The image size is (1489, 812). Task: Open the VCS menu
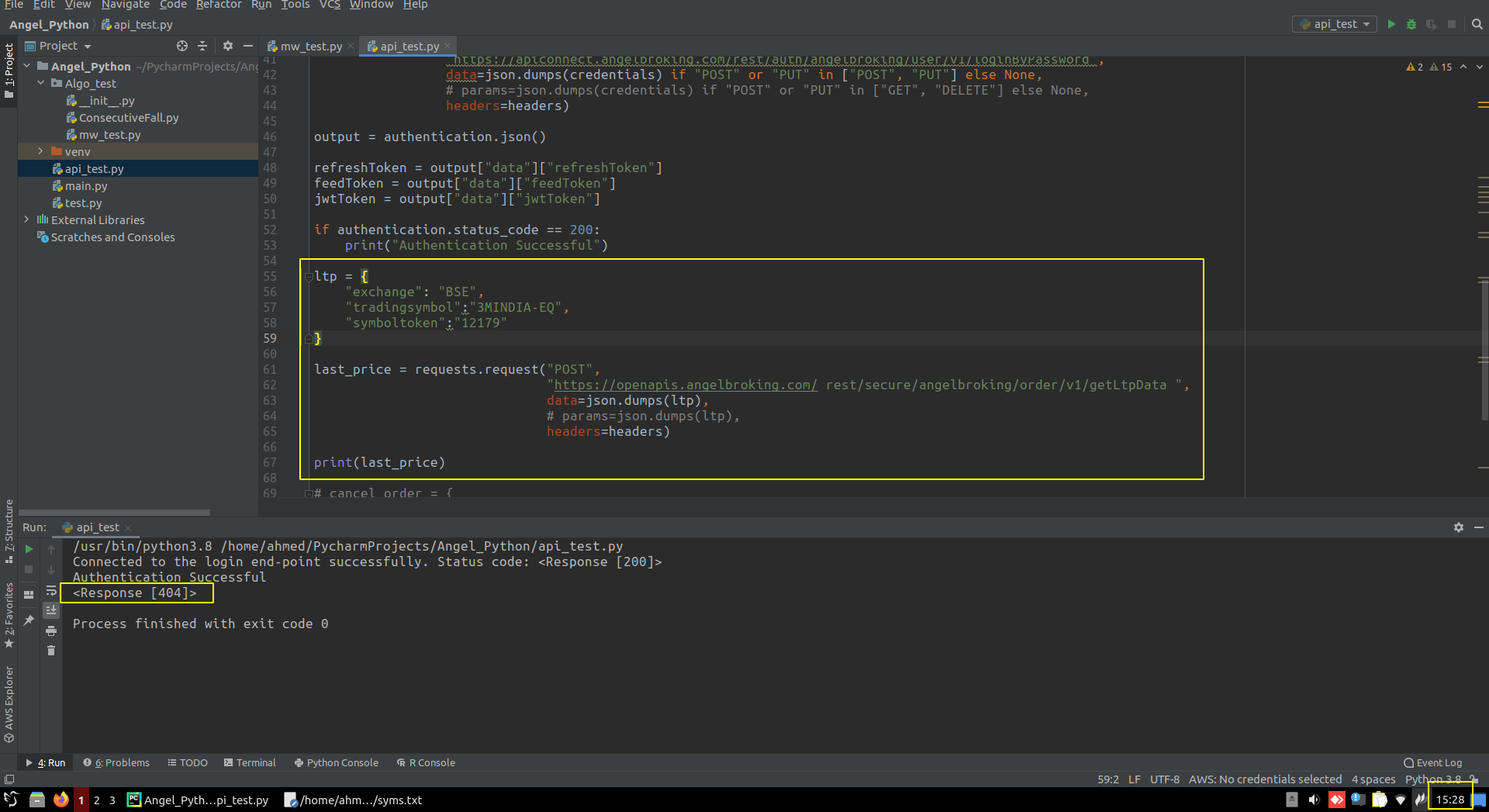click(330, 5)
